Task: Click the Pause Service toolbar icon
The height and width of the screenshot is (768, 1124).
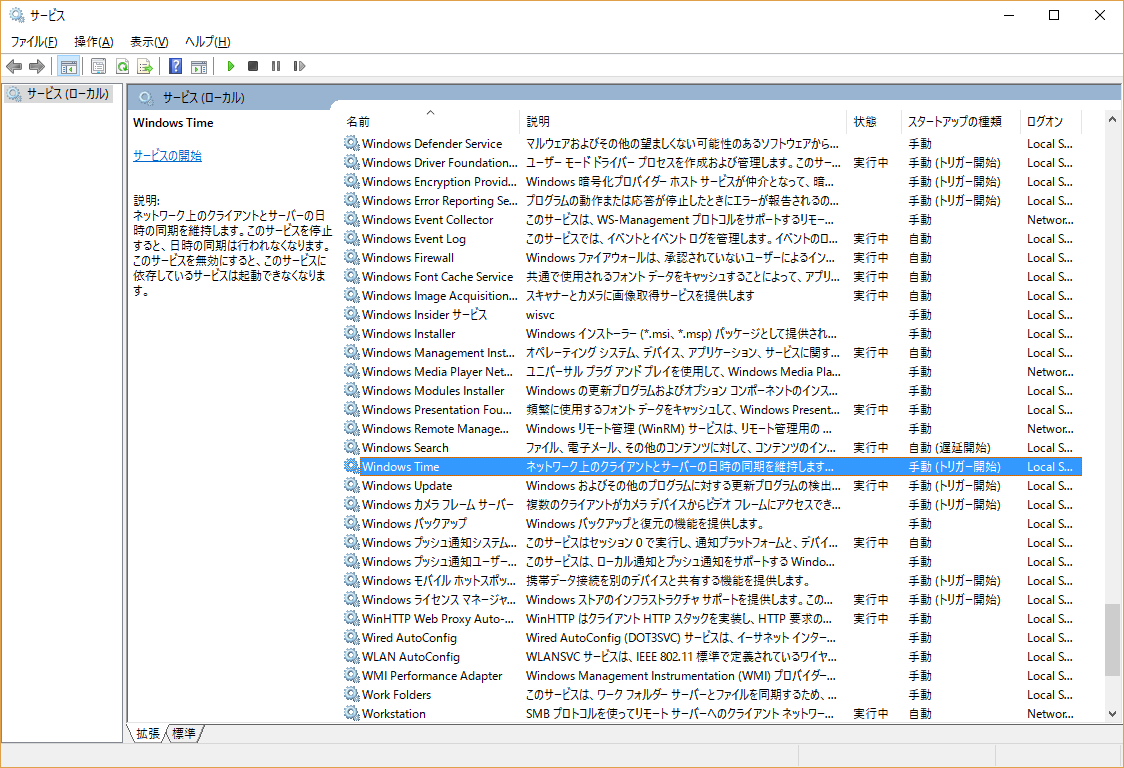Action: [276, 66]
